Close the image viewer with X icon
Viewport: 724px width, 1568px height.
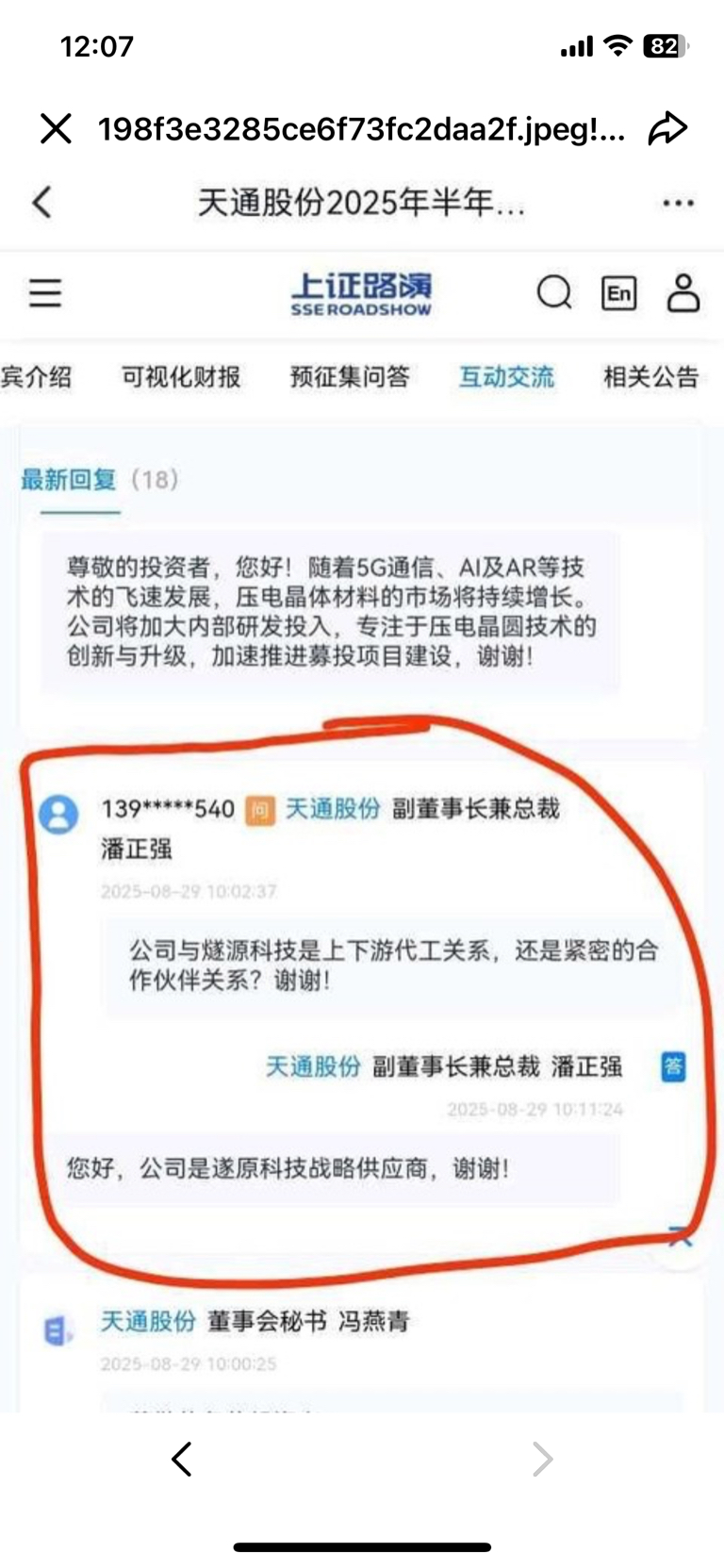(56, 128)
